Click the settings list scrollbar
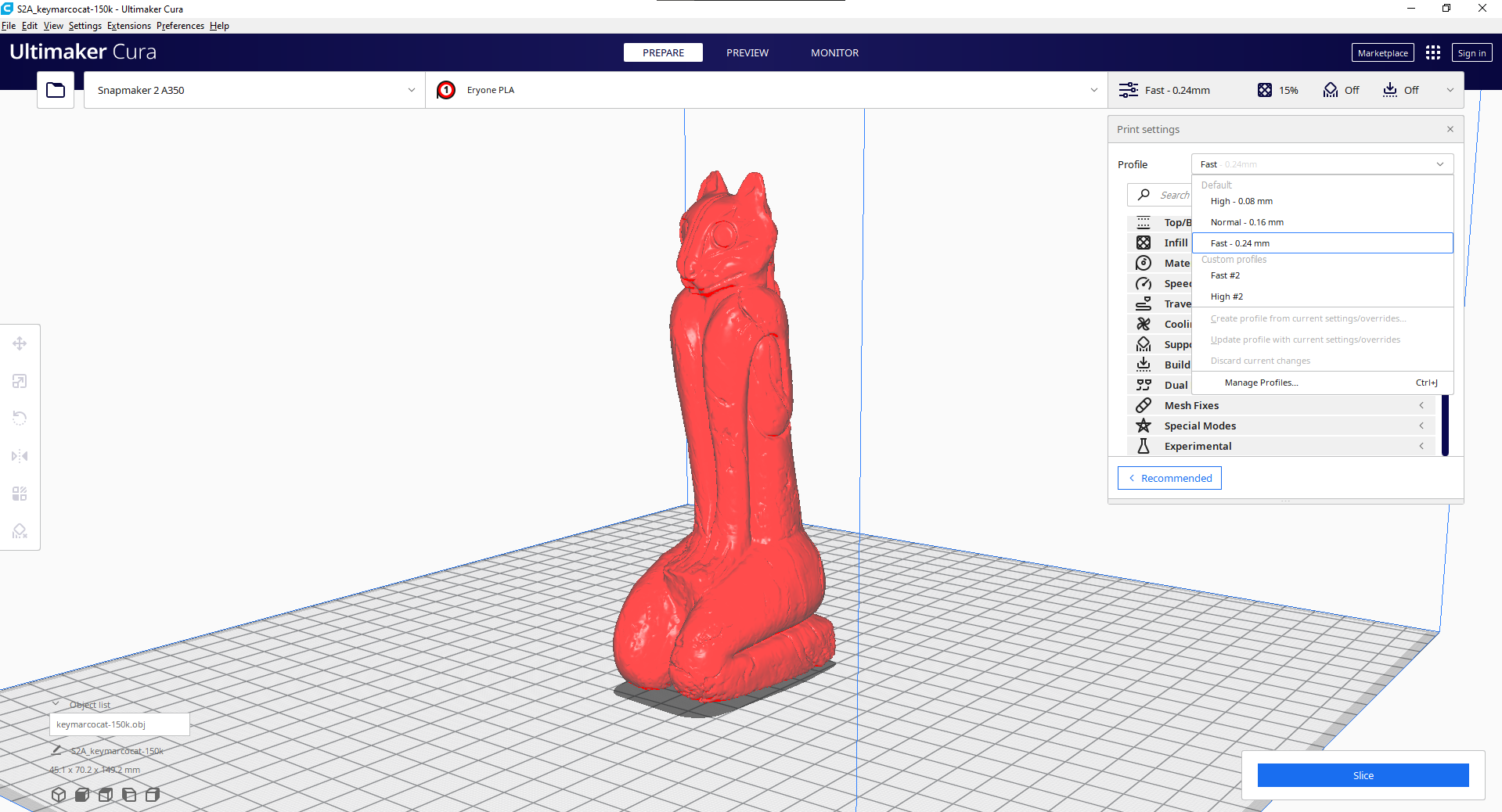Screen dimensions: 1502x812 tap(1445, 425)
